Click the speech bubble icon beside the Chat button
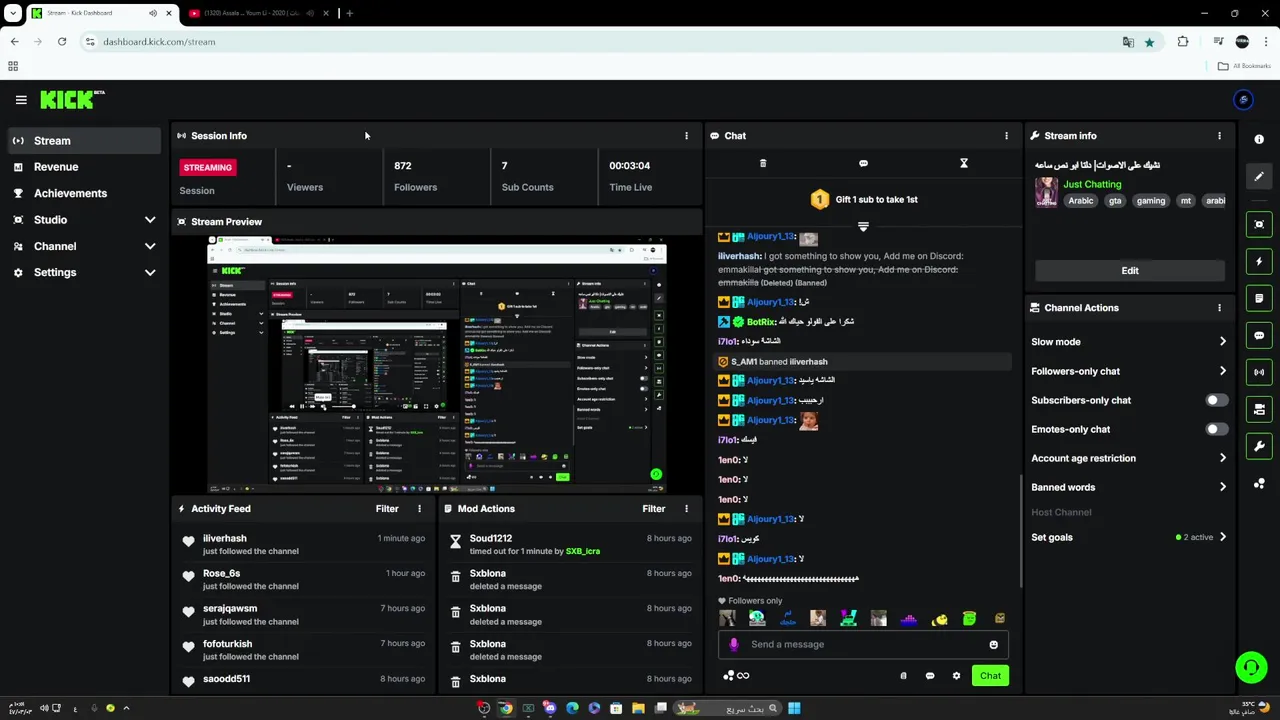Screen dimensions: 1280x720 tap(930, 676)
